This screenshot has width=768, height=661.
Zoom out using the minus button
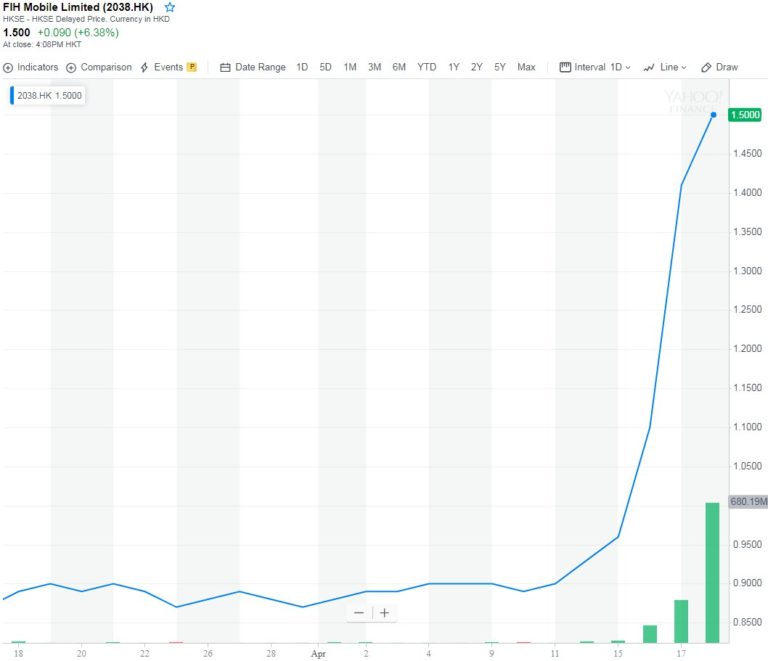point(359,613)
